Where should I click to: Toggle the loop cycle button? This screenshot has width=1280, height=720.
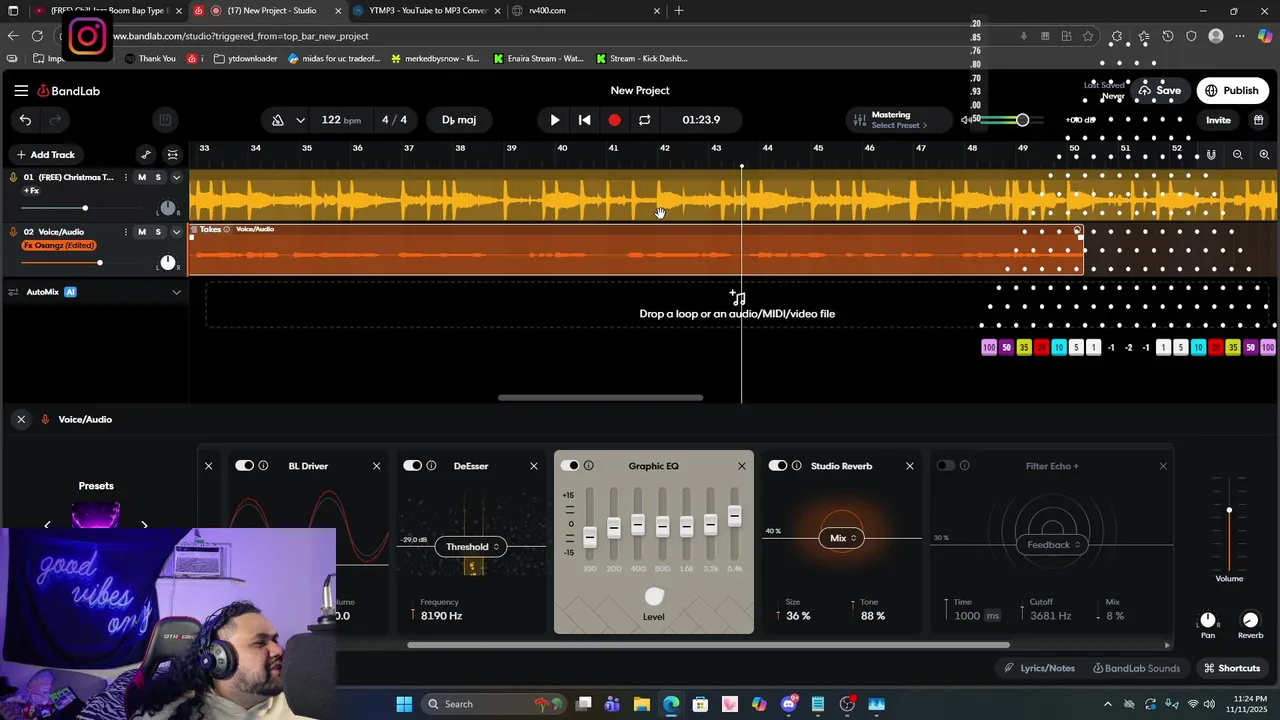coord(644,120)
